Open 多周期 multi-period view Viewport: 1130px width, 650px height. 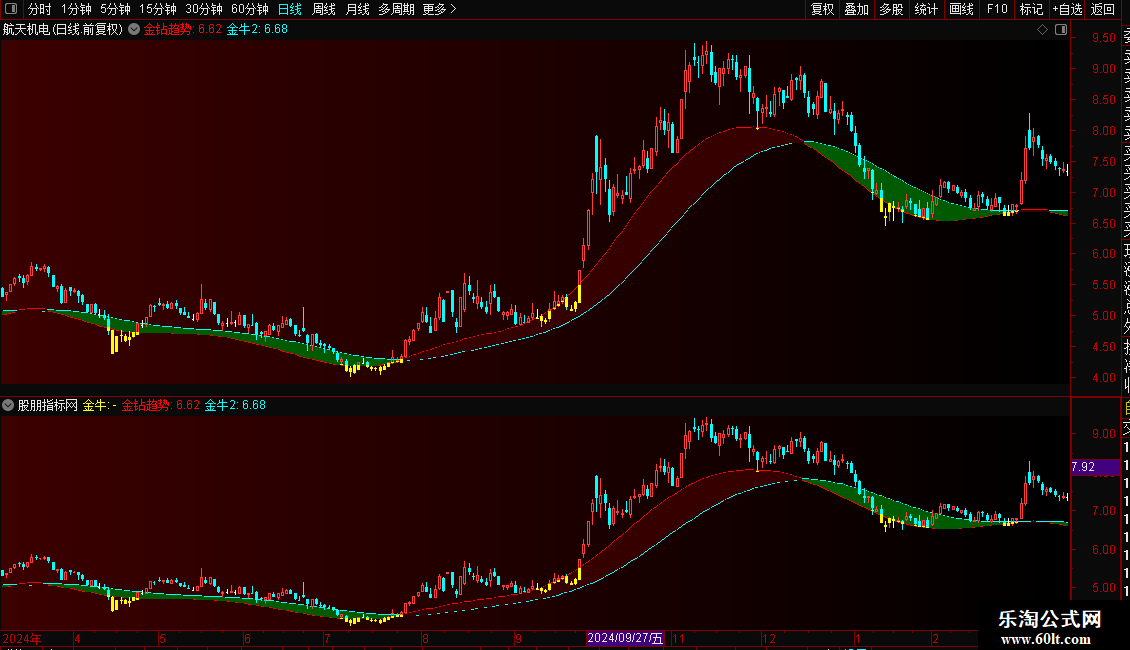[x=396, y=9]
